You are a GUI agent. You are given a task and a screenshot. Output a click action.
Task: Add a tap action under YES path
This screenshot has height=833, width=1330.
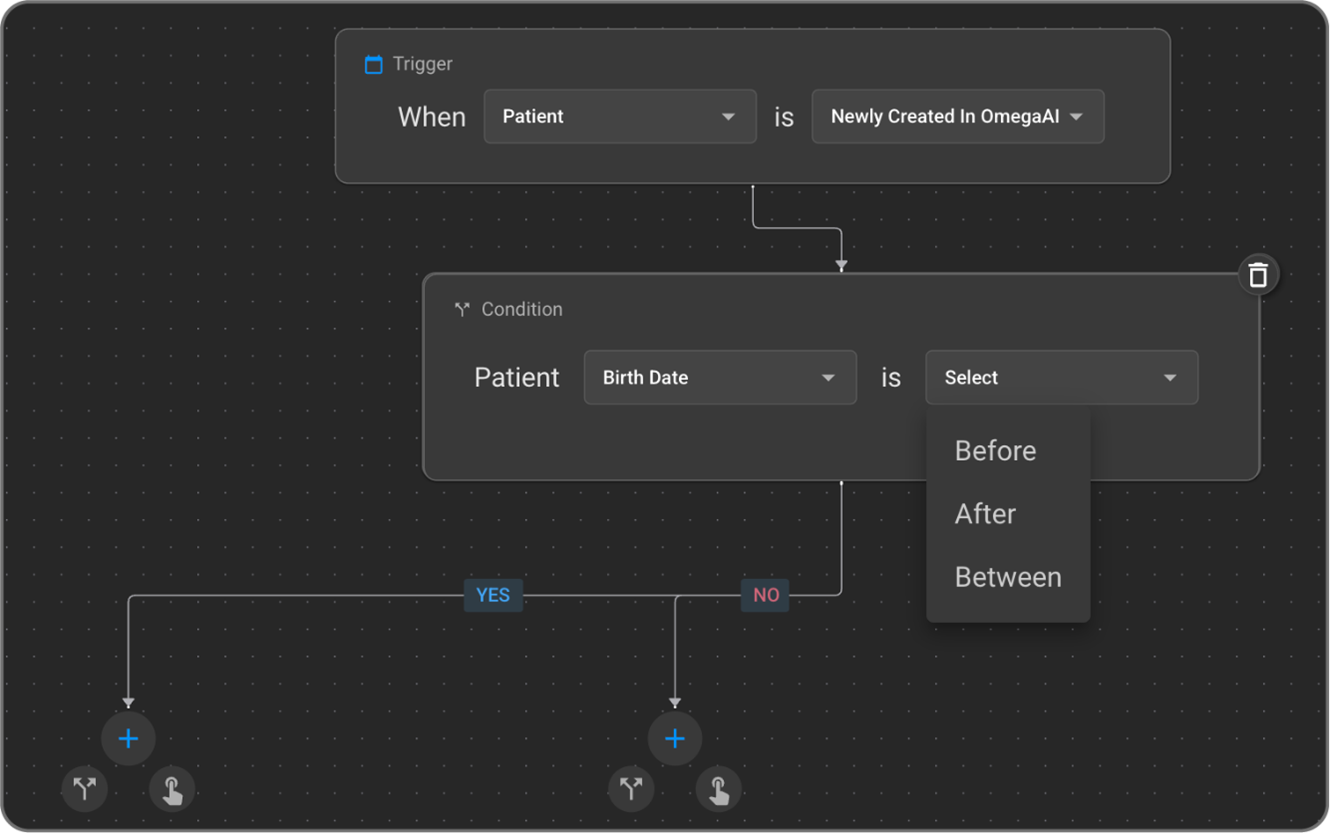[x=172, y=789]
